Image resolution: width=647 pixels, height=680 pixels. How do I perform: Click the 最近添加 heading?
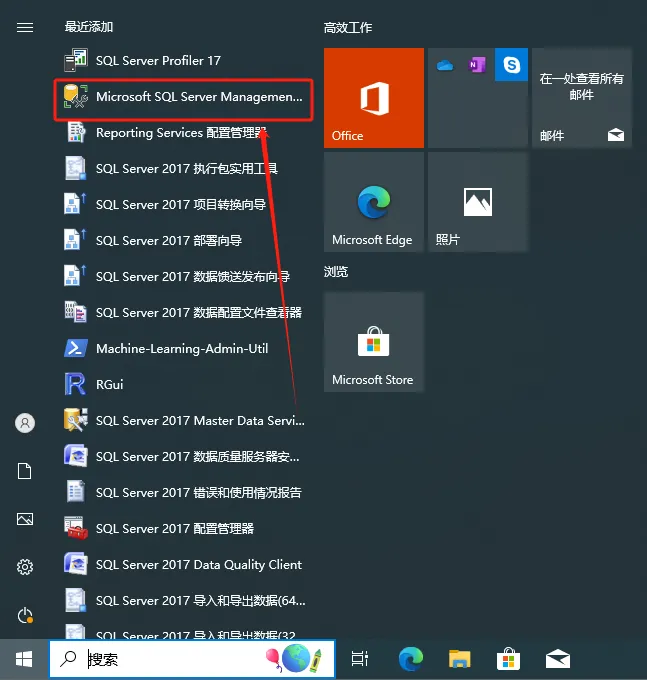(89, 27)
